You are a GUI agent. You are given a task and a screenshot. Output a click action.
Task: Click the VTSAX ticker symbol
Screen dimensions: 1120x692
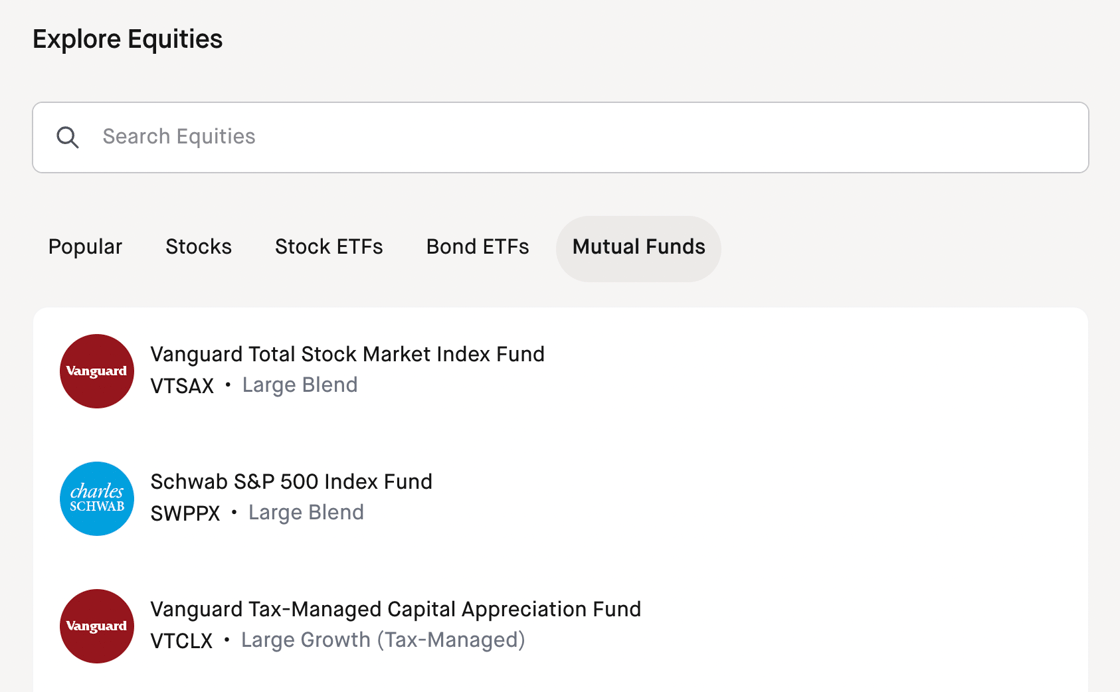point(182,386)
